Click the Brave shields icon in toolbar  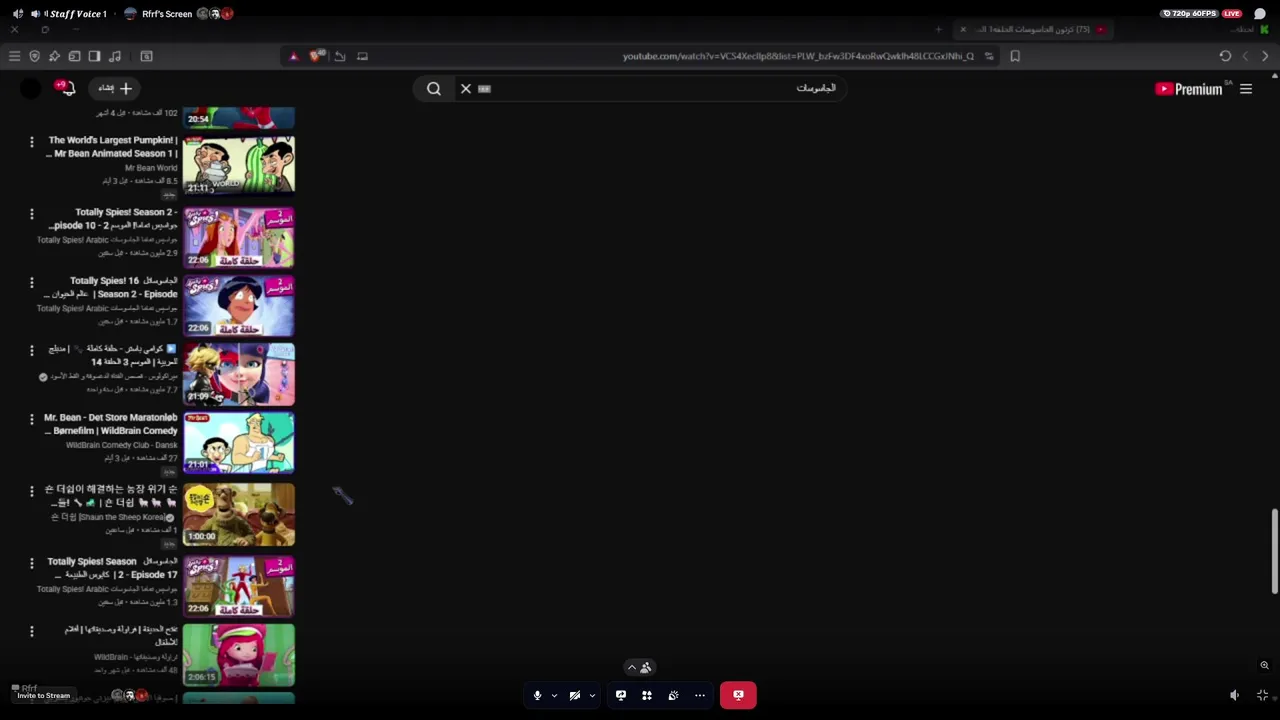click(x=34, y=56)
